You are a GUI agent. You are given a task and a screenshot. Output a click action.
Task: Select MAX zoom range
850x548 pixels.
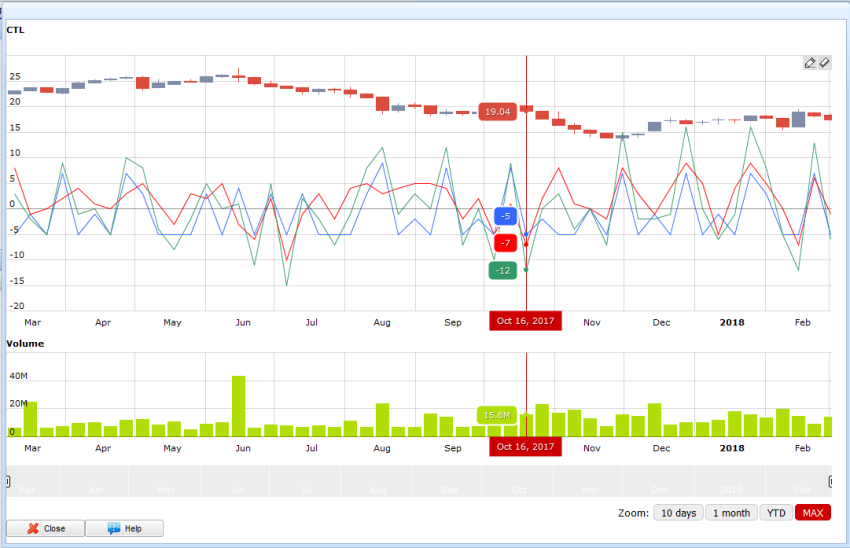pyautogui.click(x=813, y=513)
